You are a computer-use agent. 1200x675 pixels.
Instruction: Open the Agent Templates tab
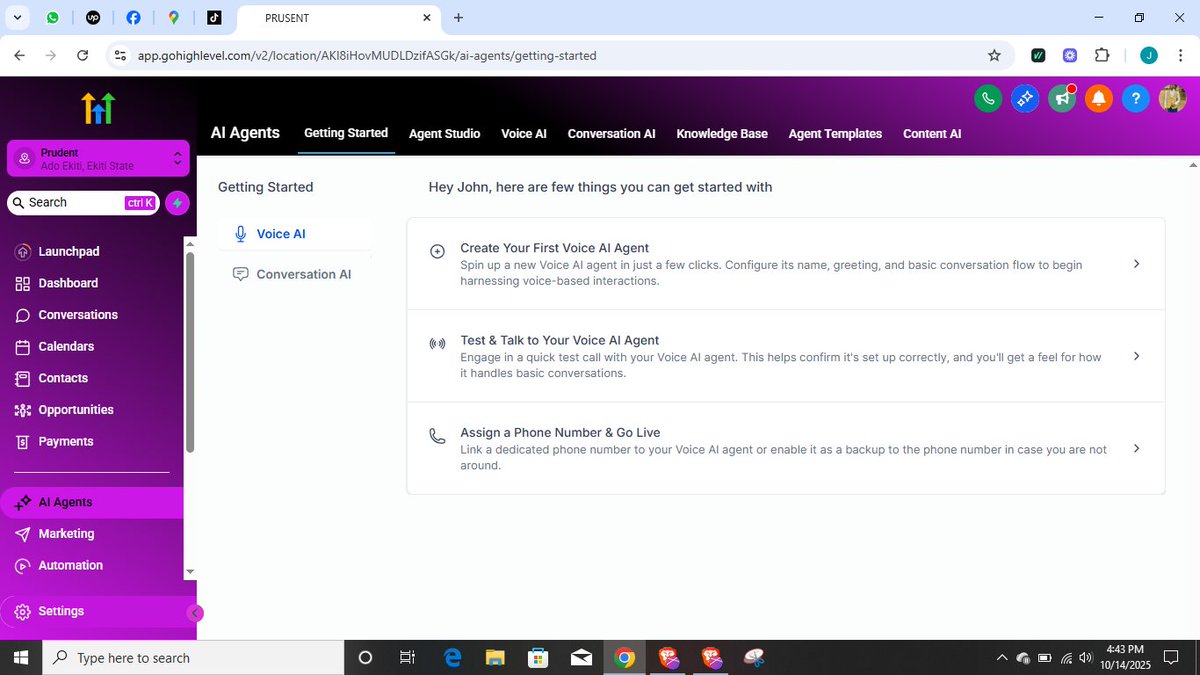click(x=835, y=133)
